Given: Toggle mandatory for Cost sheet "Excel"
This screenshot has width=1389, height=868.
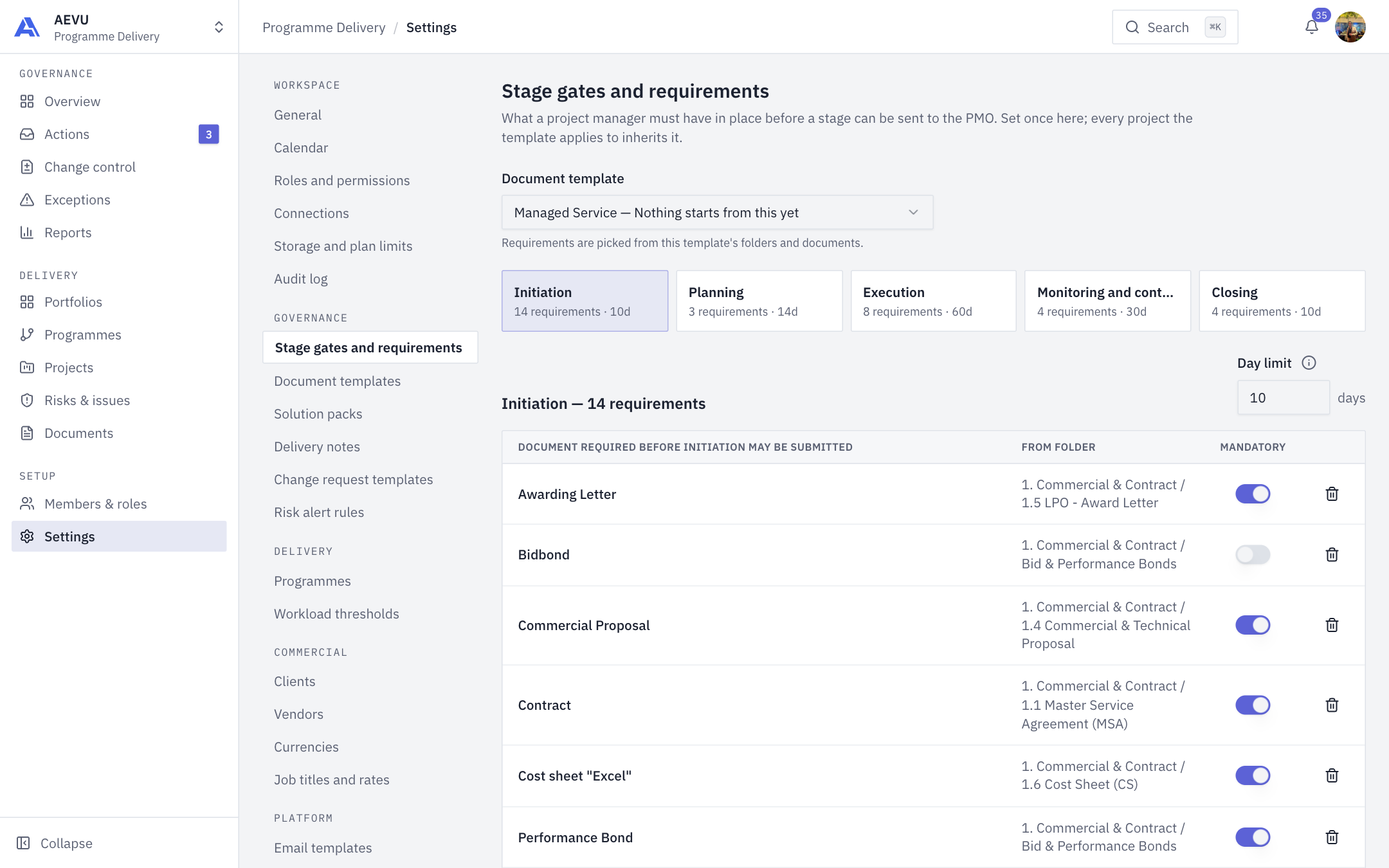Looking at the screenshot, I should tap(1253, 775).
